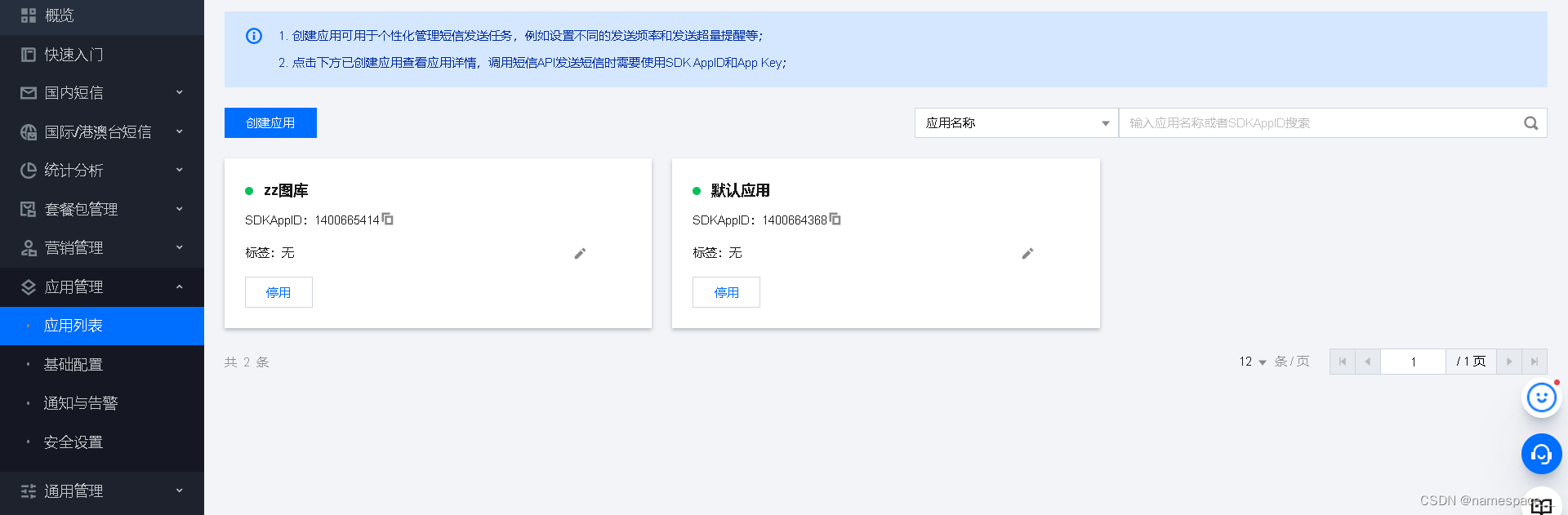Edit tags for 默认应用 app
Viewport: 1568px width, 515px height.
1027,254
